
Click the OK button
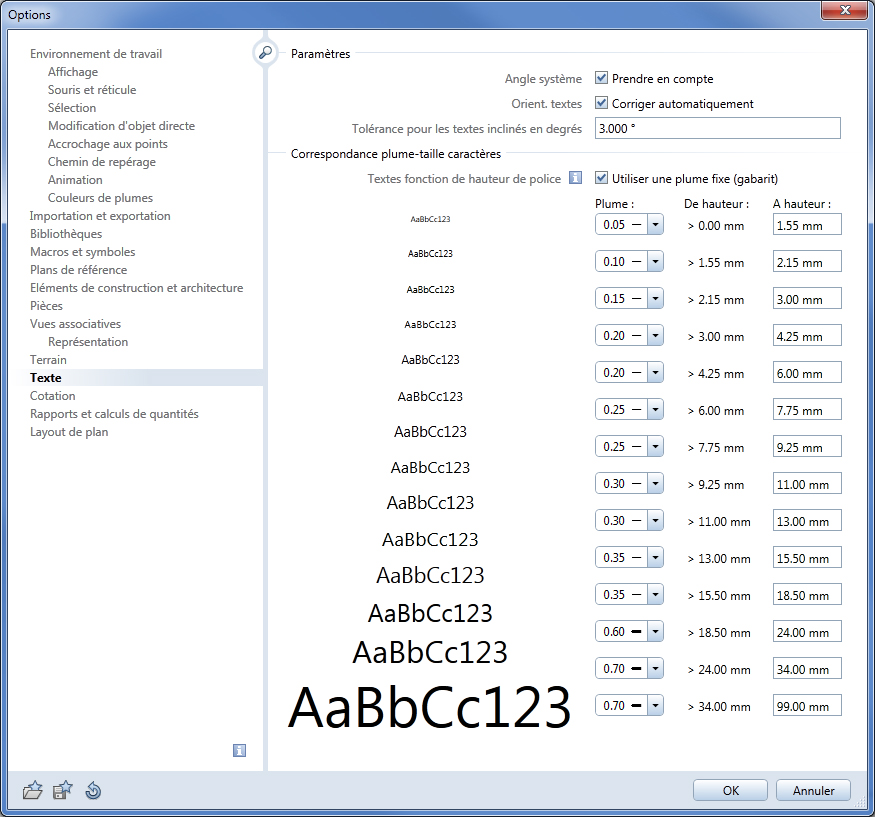point(730,790)
